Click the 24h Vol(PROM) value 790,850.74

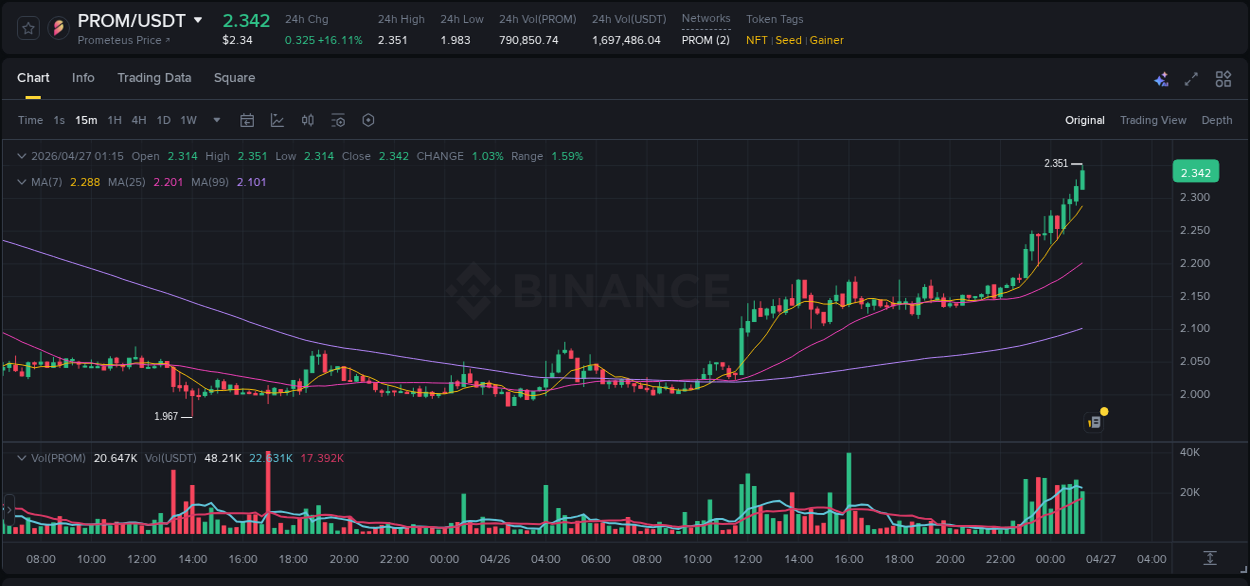pyautogui.click(x=529, y=40)
